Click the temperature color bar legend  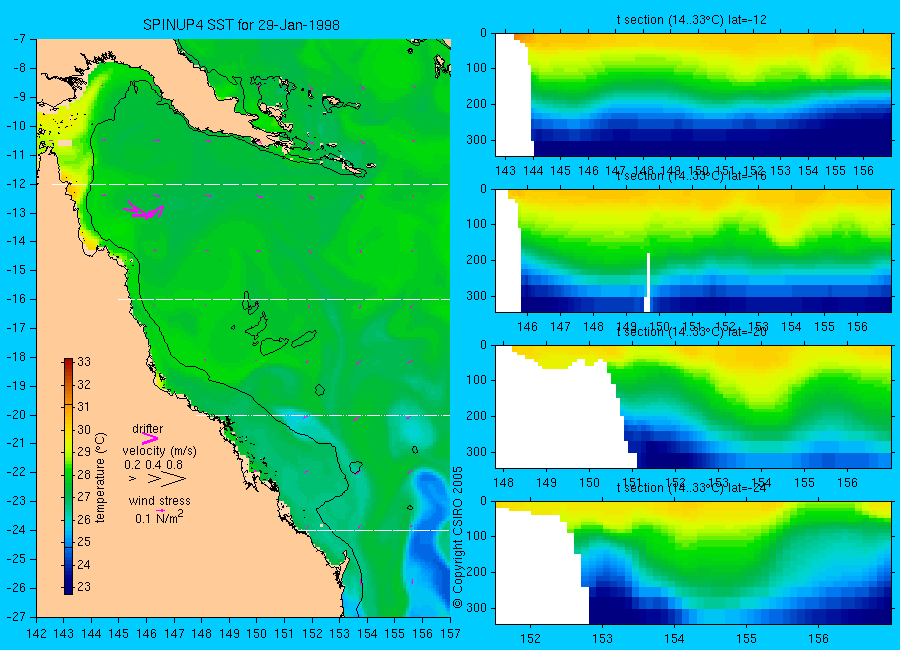[x=68, y=476]
